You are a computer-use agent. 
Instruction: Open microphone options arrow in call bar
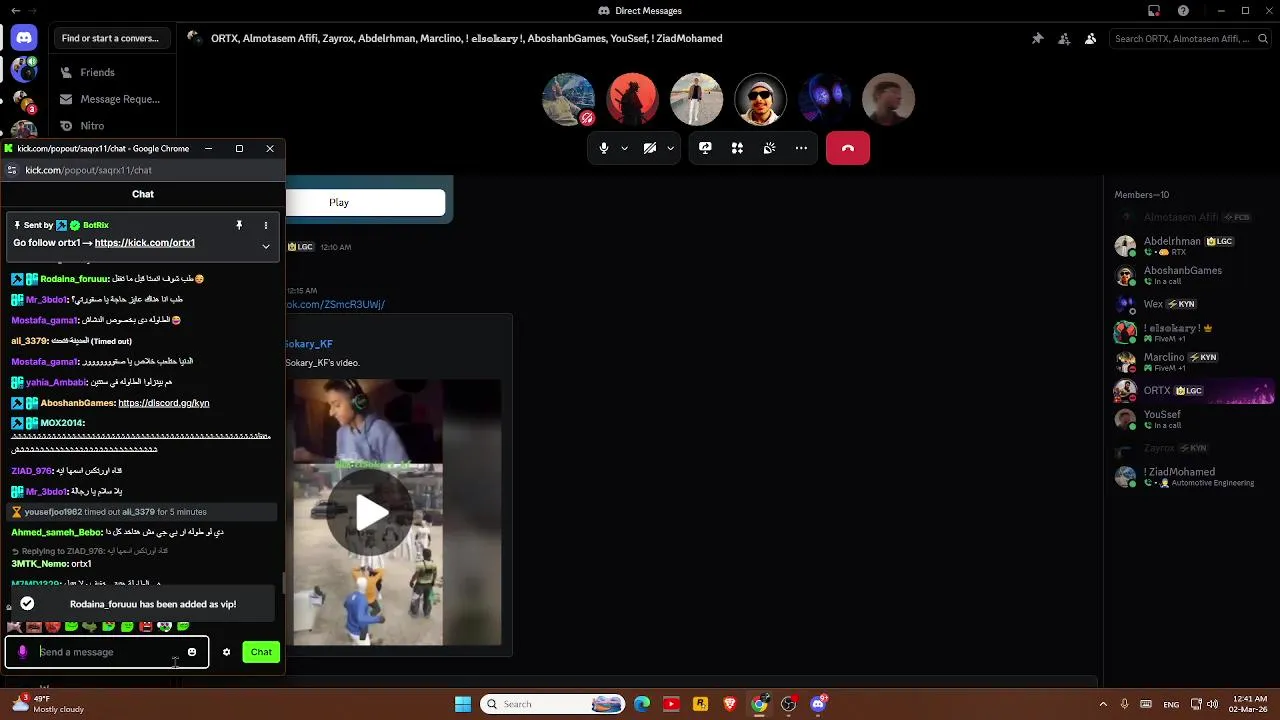[x=624, y=148]
